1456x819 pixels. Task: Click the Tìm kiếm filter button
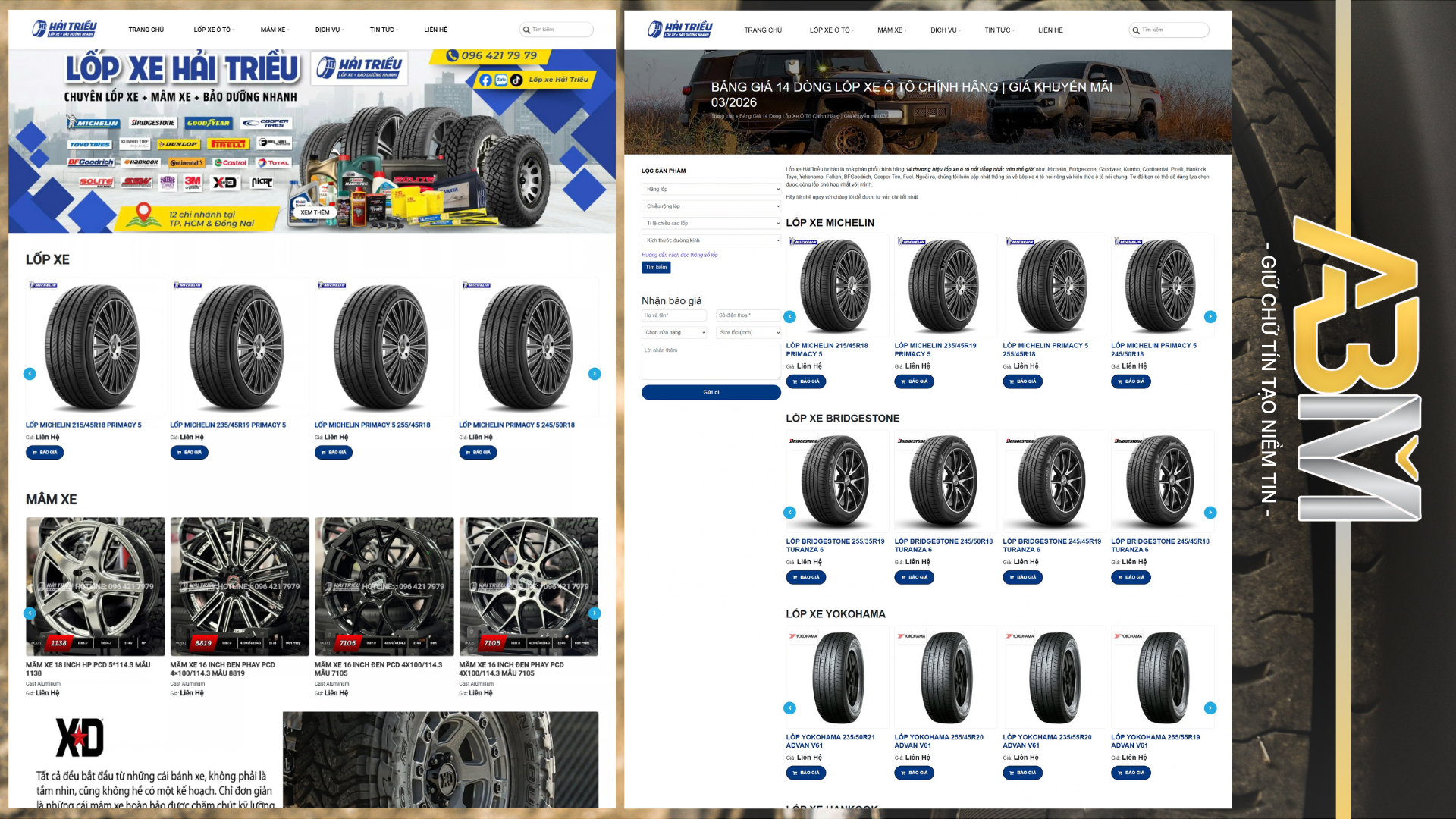(x=656, y=268)
